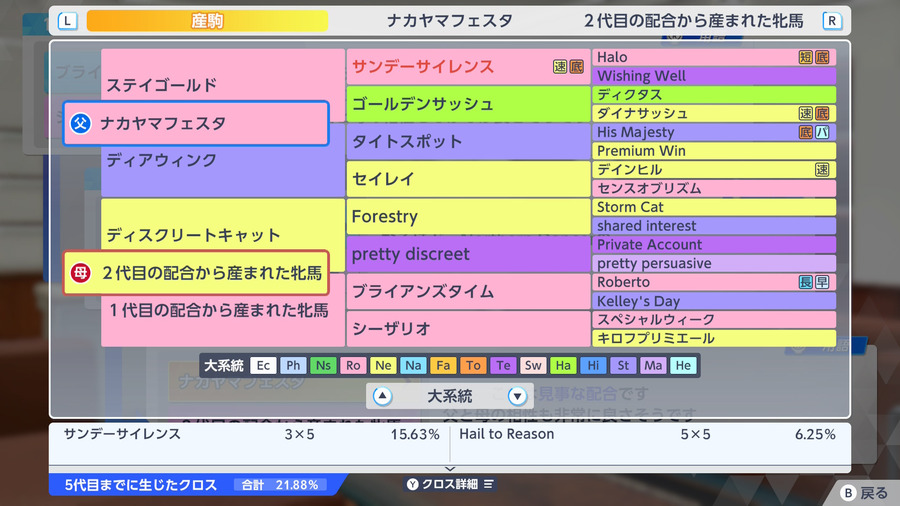This screenshot has width=900, height=506.
Task: Click the red サンデーサイレンス pedigree cell
Action: pos(467,67)
